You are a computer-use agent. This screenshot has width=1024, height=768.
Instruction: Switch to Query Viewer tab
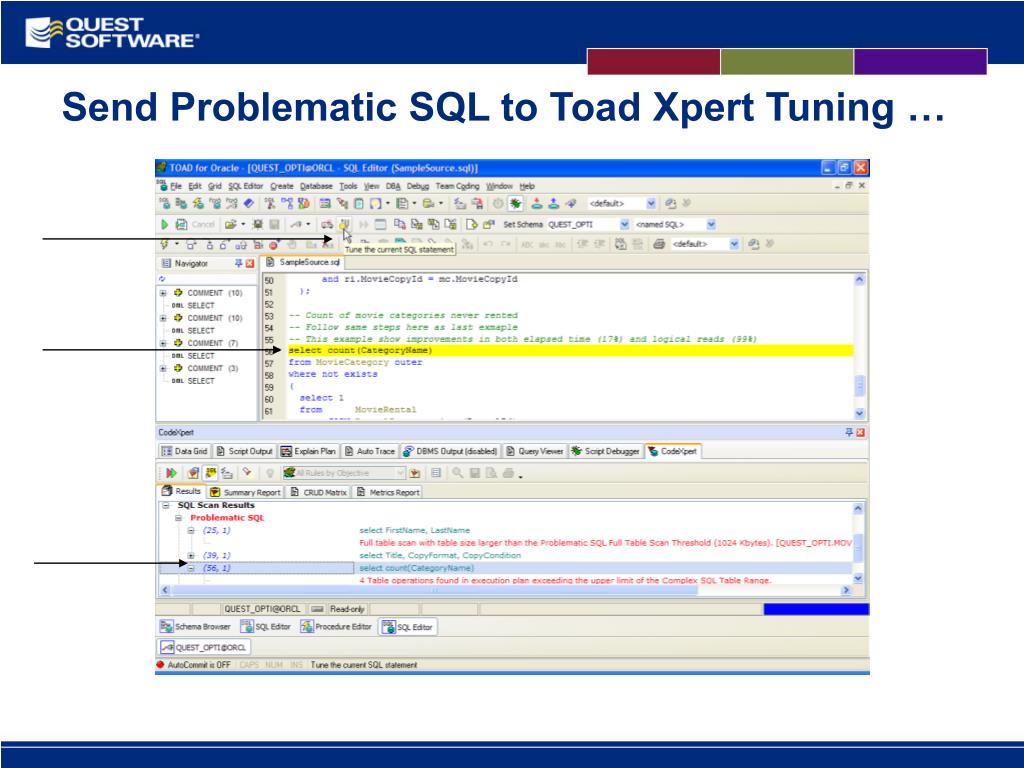[x=534, y=451]
